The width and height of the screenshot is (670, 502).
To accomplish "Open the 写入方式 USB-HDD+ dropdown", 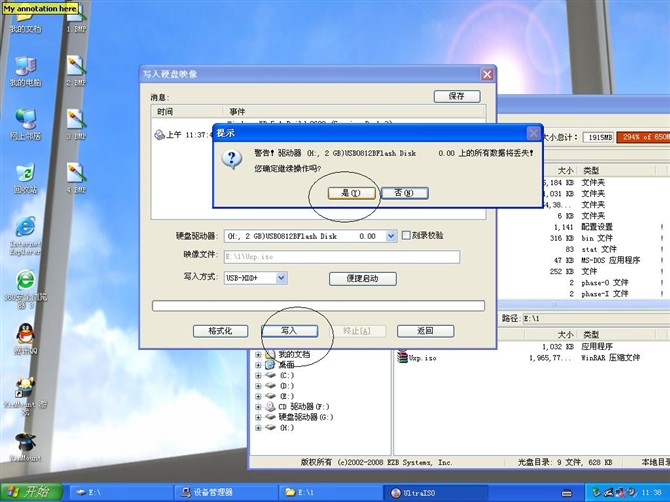I will [x=281, y=278].
